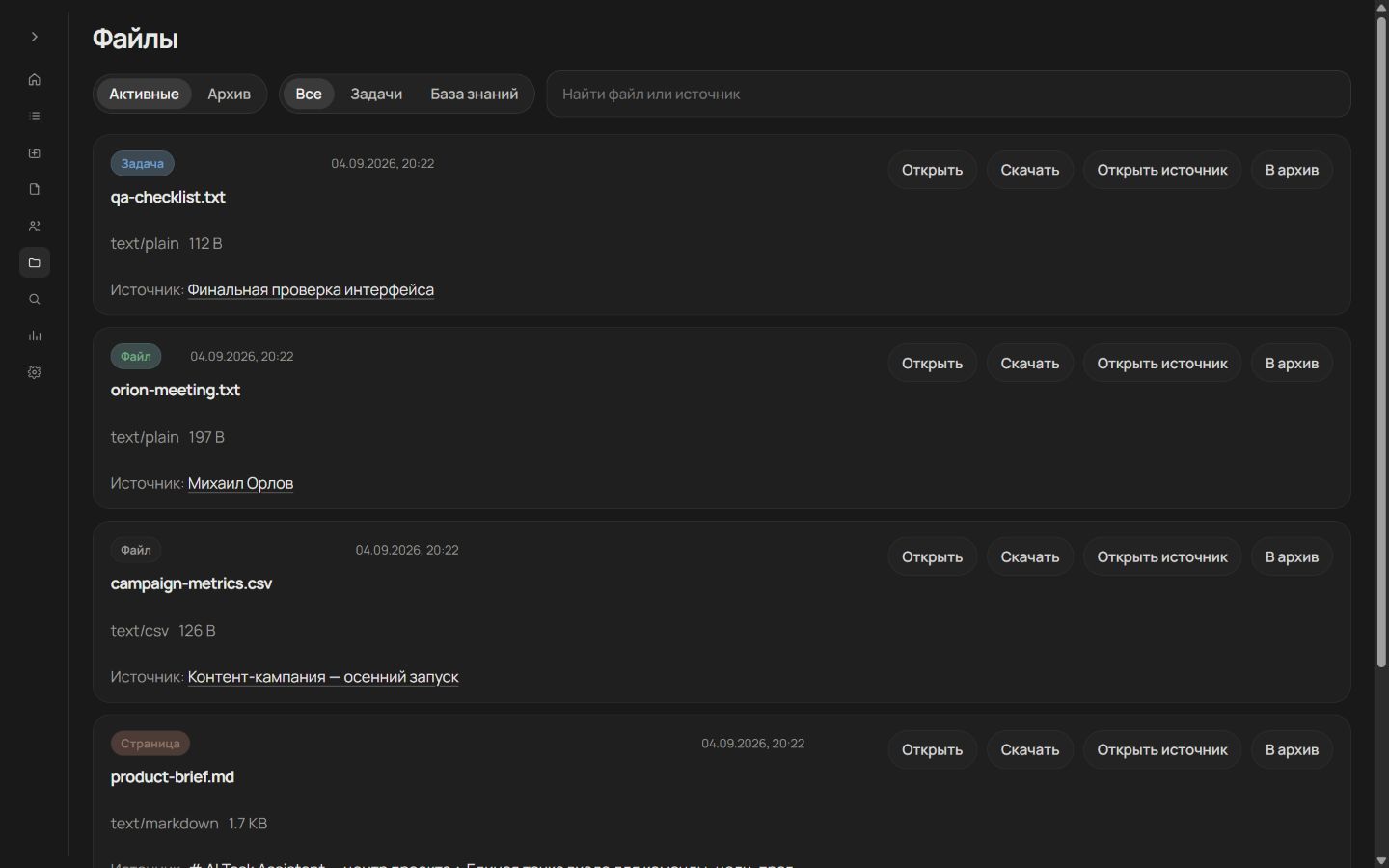Switch to the Архив tab
The width and height of the screenshot is (1389, 868).
pos(229,94)
